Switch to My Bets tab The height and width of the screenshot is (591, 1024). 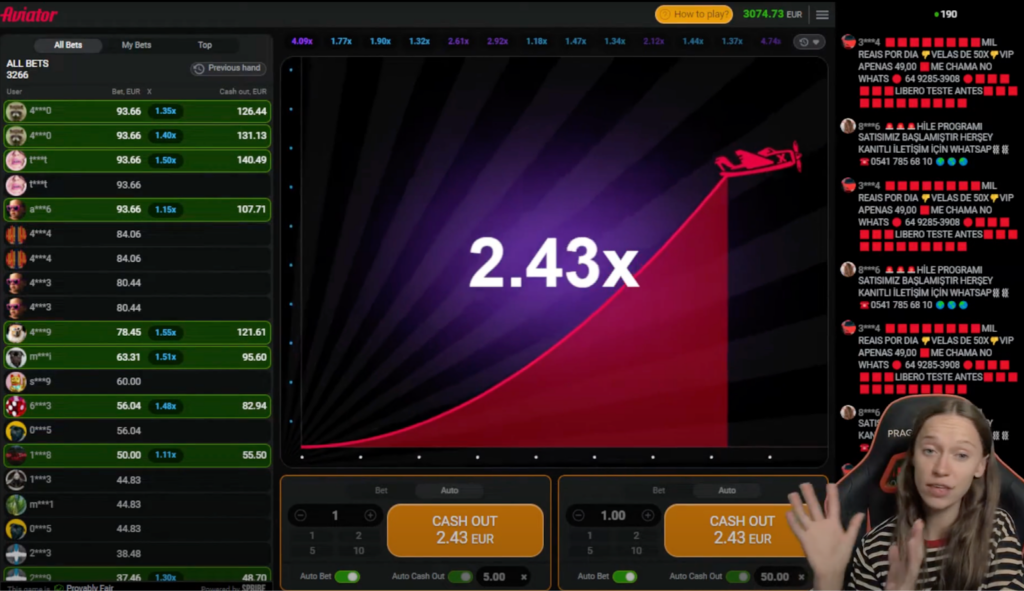(136, 45)
